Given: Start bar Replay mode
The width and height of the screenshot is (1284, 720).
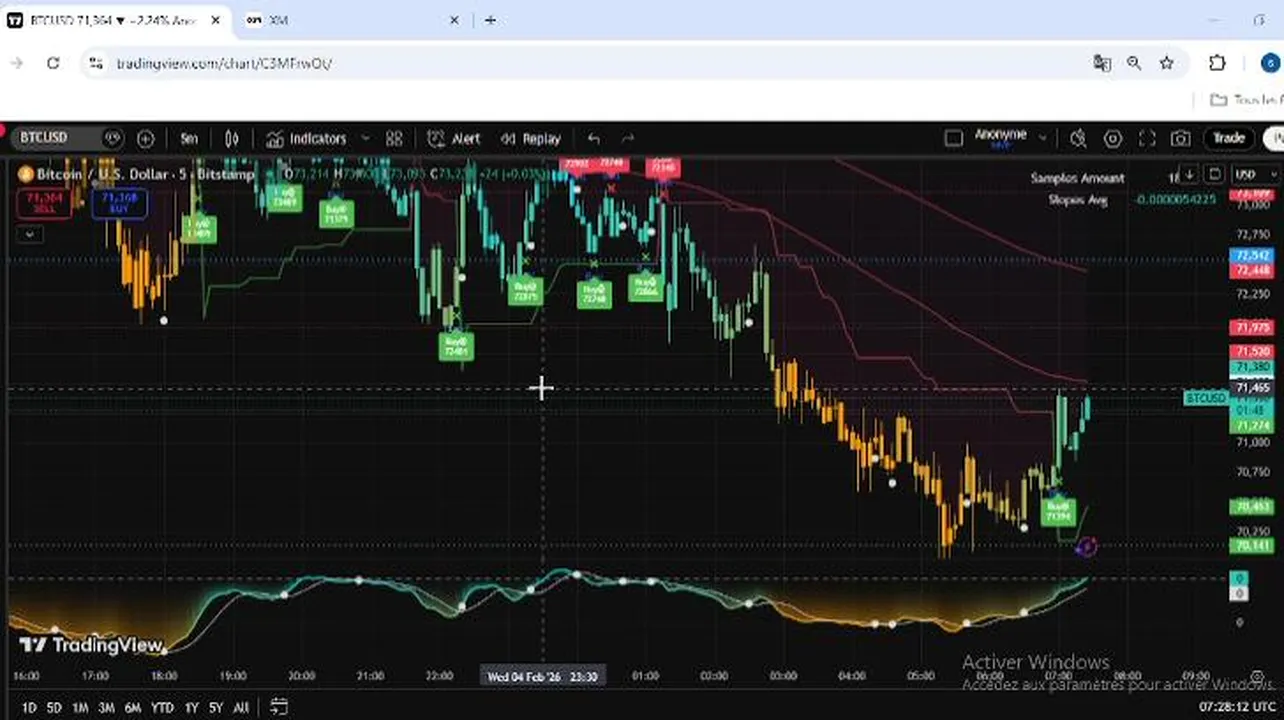Looking at the screenshot, I should (531, 139).
